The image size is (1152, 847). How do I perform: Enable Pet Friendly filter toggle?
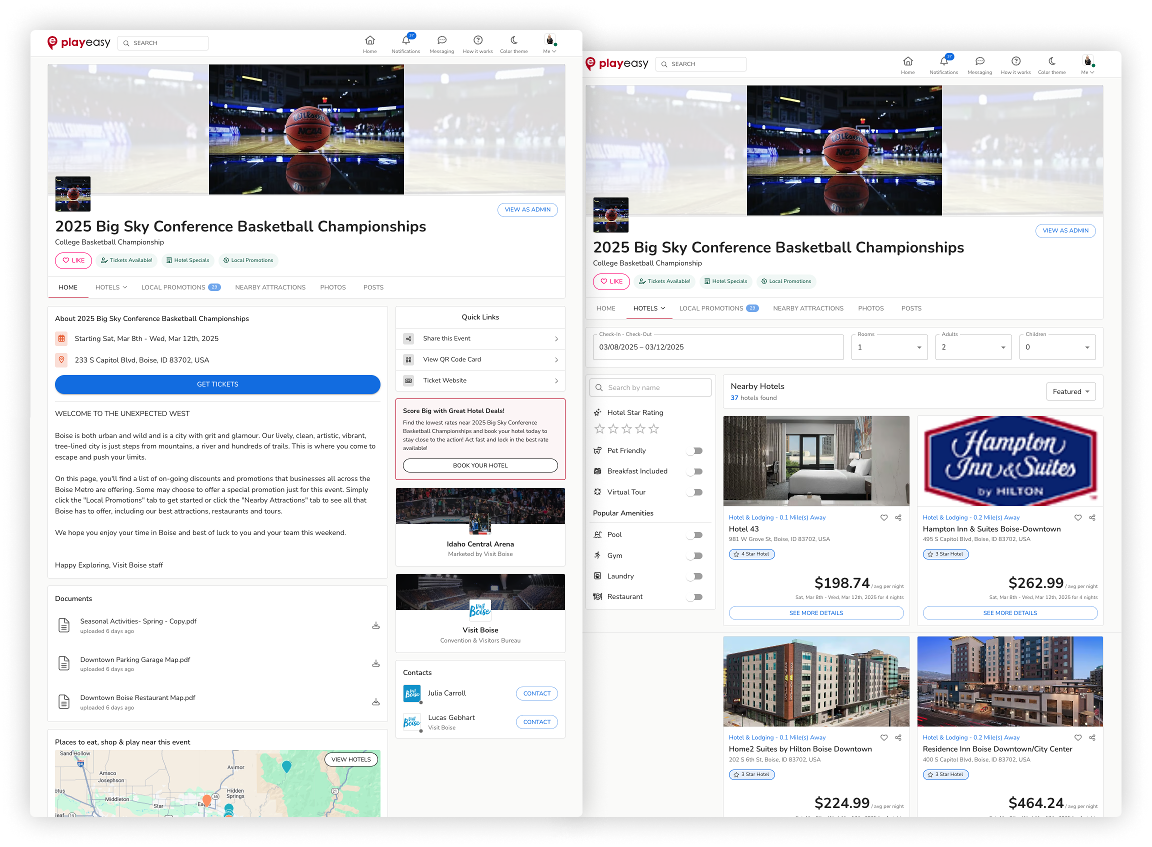(x=696, y=451)
